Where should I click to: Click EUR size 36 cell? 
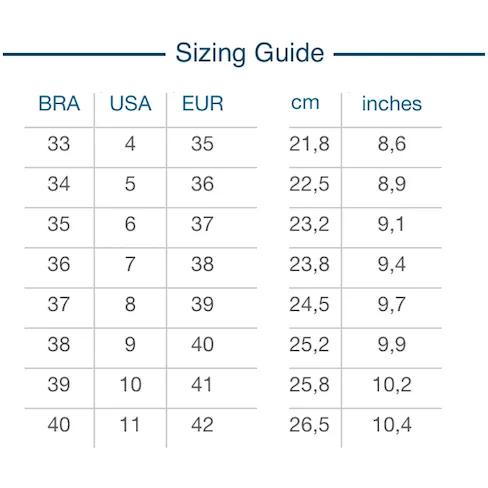tap(202, 184)
